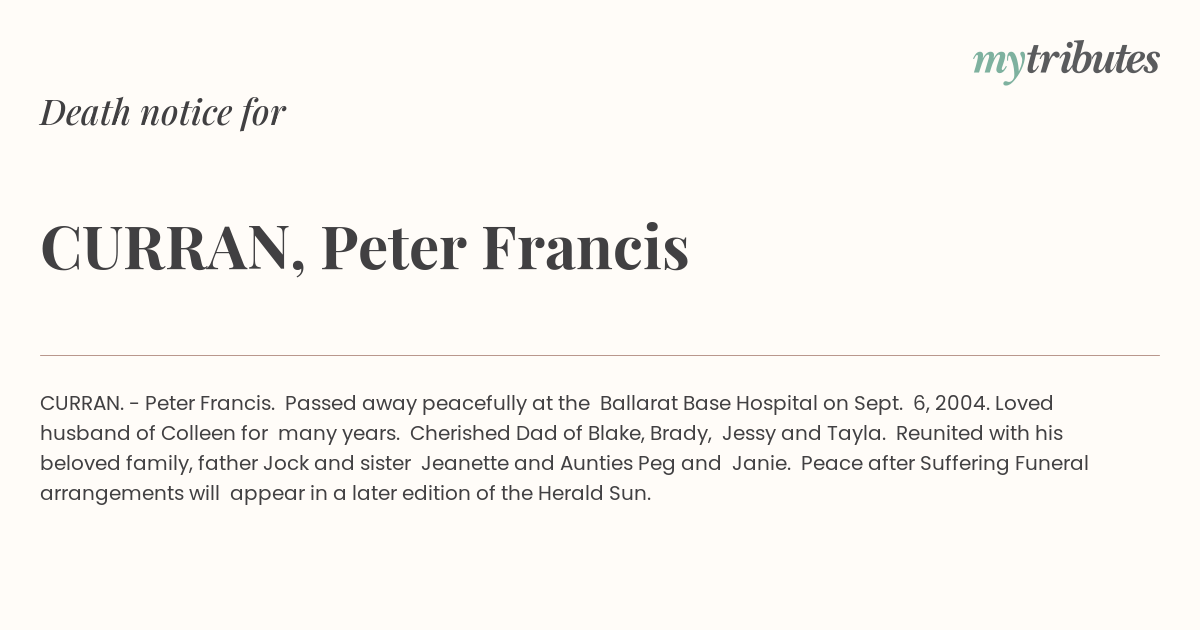Image resolution: width=1200 pixels, height=630 pixels.
Task: Click the name 'Tayla' in the notice
Action: [x=856, y=434]
